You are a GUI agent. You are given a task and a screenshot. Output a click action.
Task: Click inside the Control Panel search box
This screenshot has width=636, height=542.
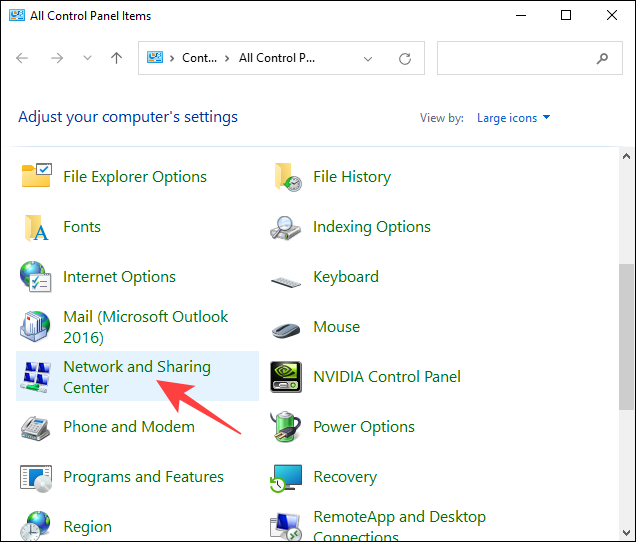click(515, 58)
